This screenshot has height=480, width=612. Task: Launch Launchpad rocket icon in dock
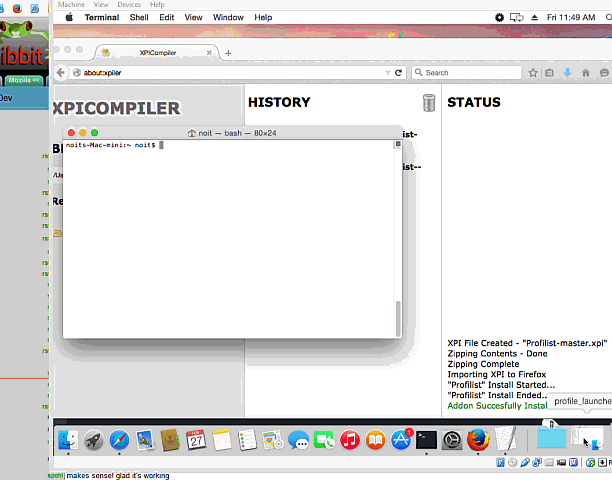pos(94,440)
